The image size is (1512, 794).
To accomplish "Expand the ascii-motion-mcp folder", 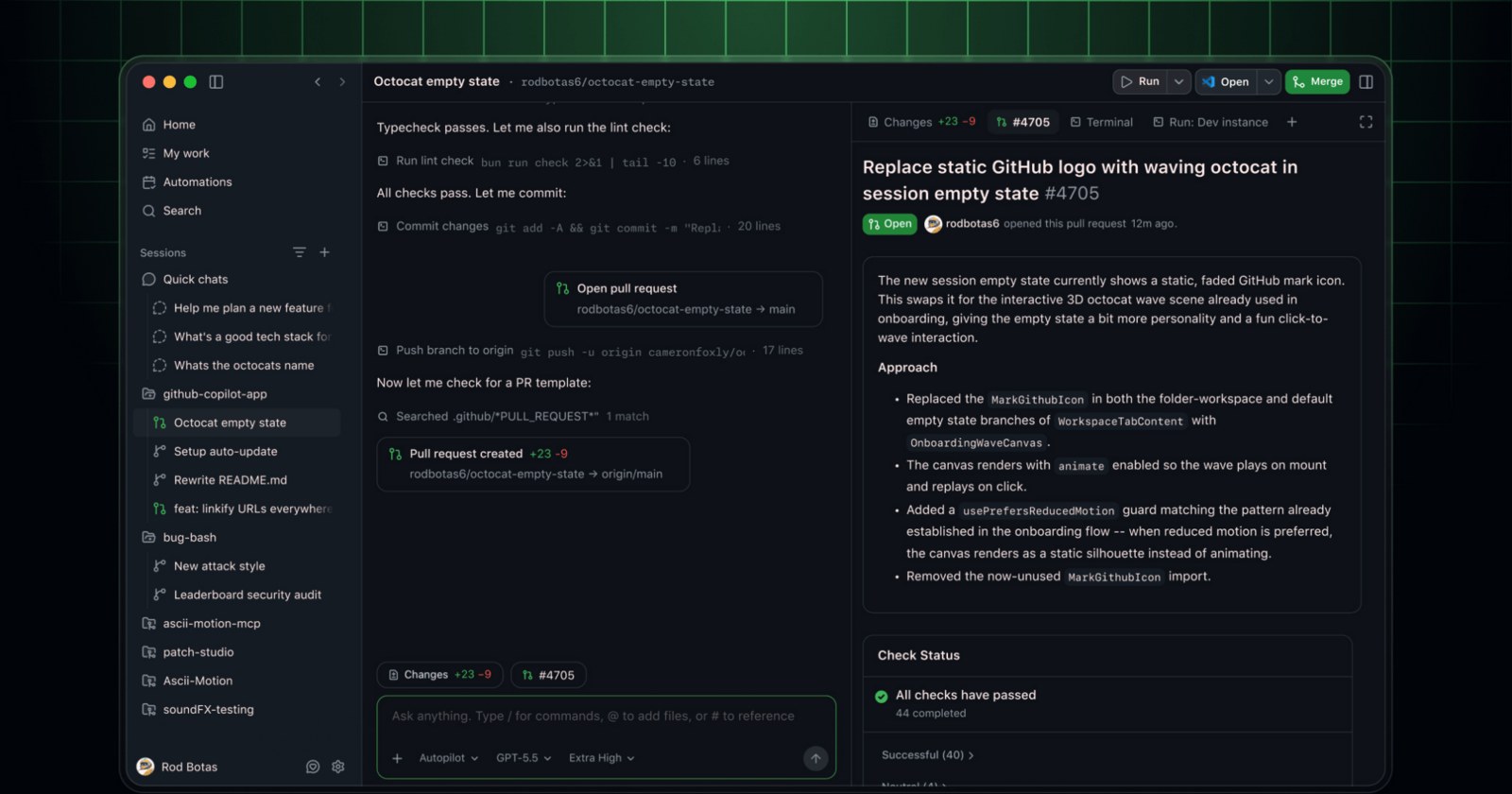I will (x=201, y=624).
